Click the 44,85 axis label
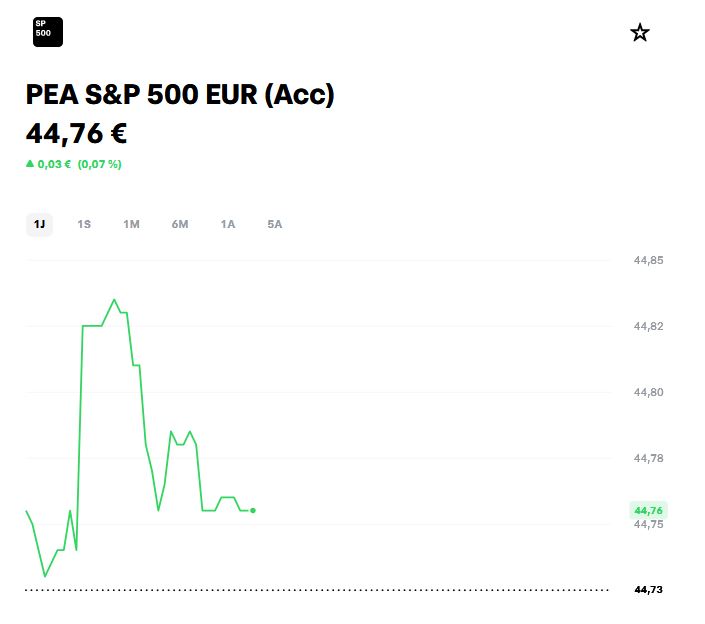The width and height of the screenshot is (705, 624). pyautogui.click(x=648, y=260)
